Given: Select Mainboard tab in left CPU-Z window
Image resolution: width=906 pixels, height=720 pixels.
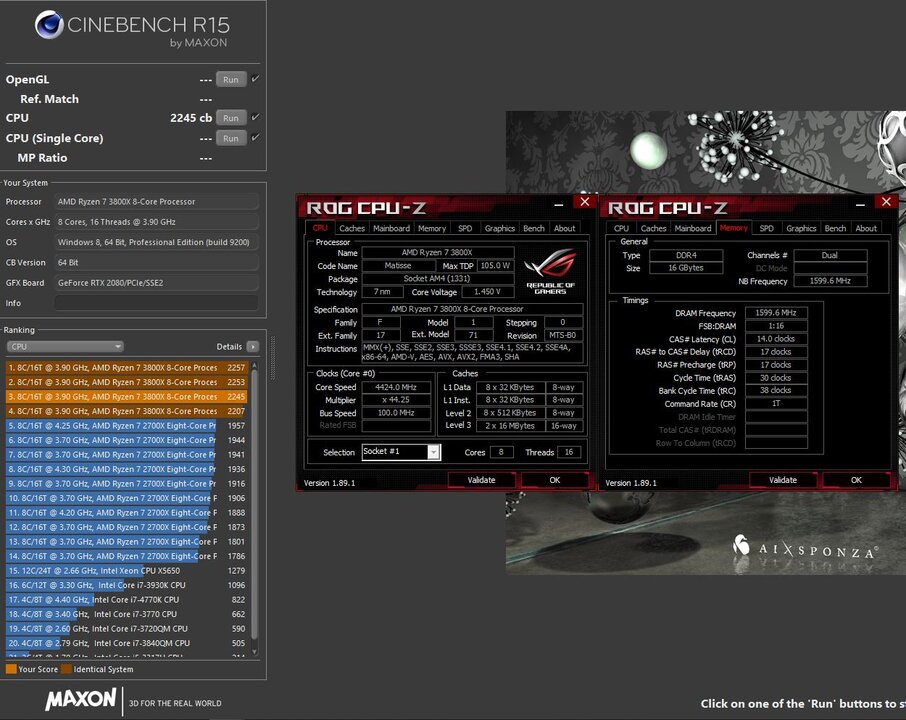Looking at the screenshot, I should [391, 228].
